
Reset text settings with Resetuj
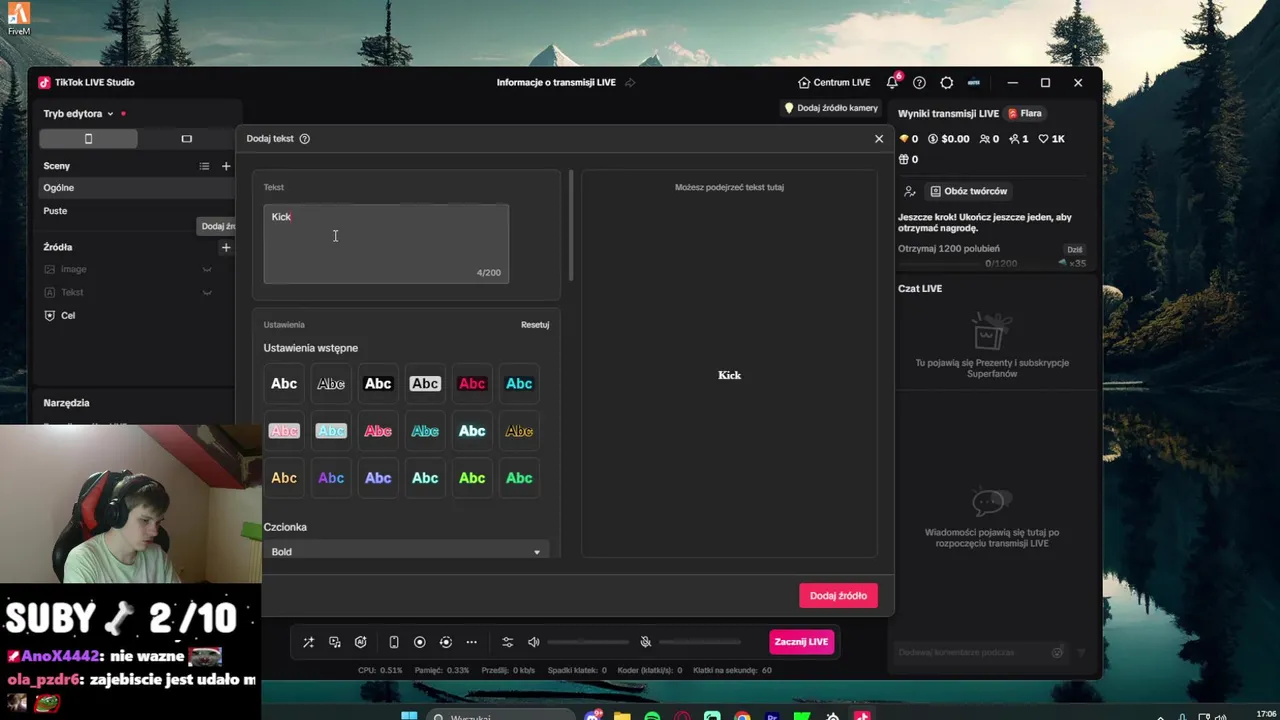tap(535, 325)
